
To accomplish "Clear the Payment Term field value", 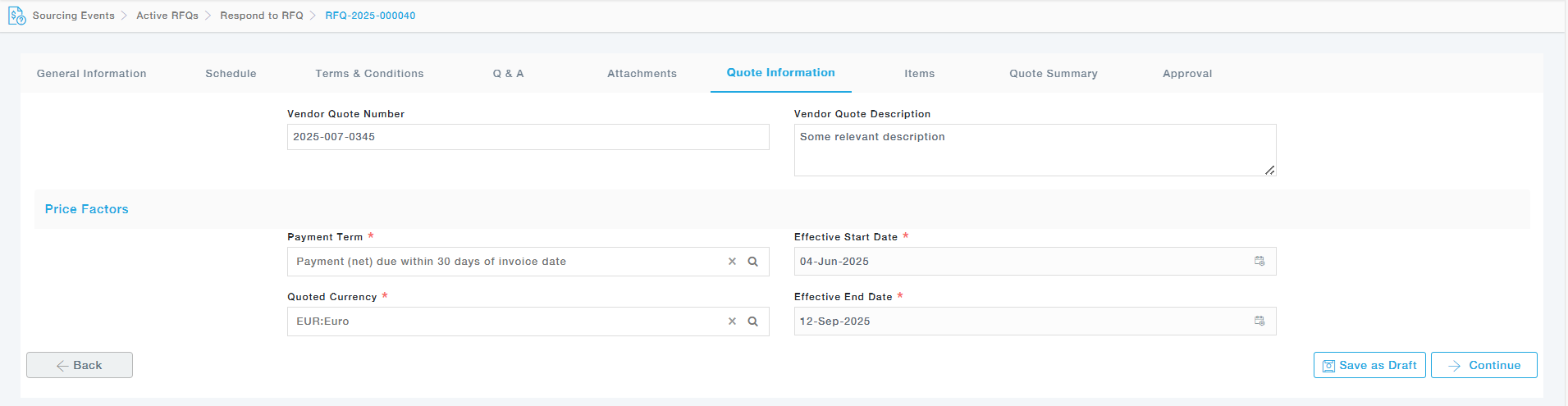I will [732, 262].
